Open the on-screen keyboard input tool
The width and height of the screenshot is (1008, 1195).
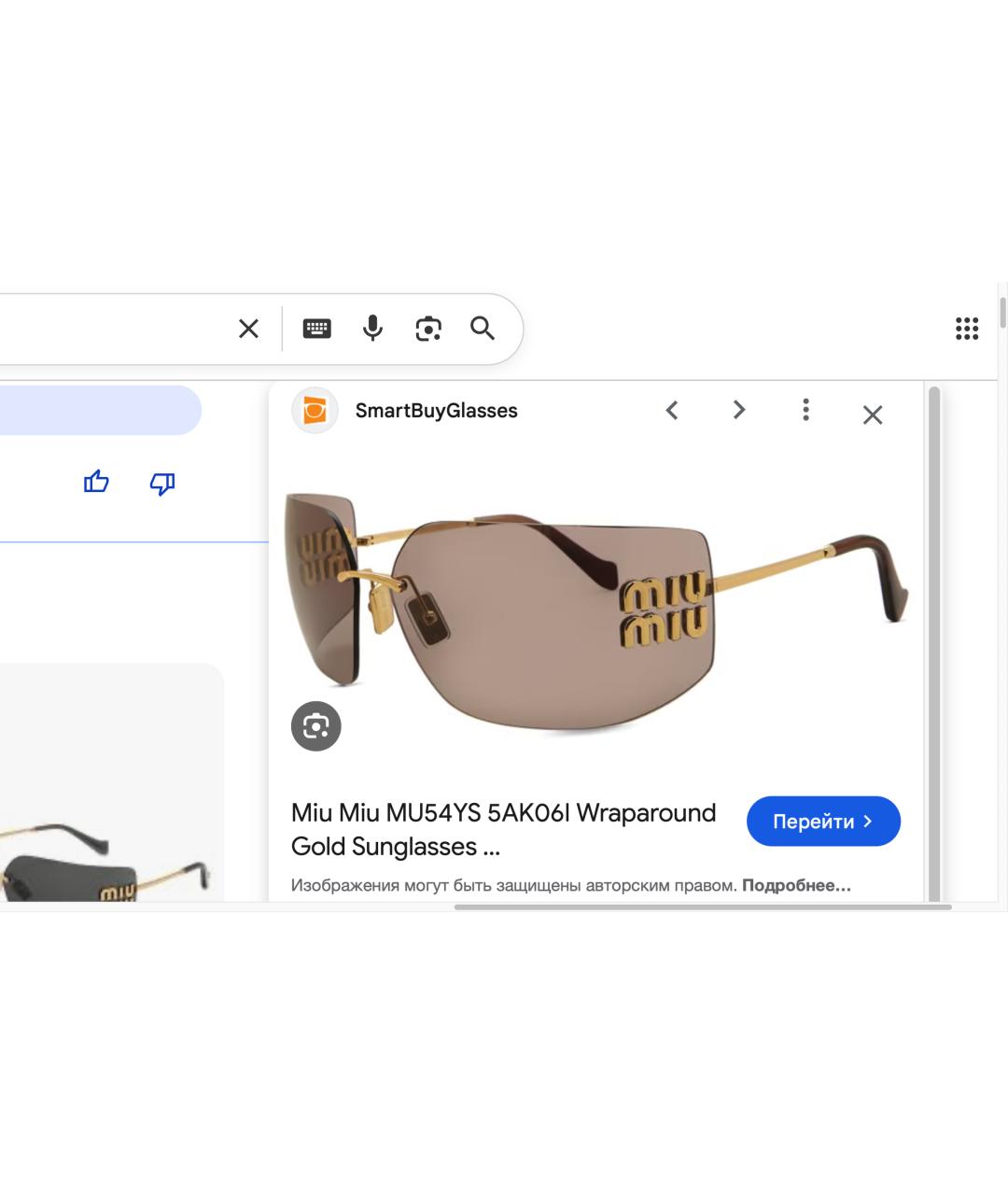316,329
